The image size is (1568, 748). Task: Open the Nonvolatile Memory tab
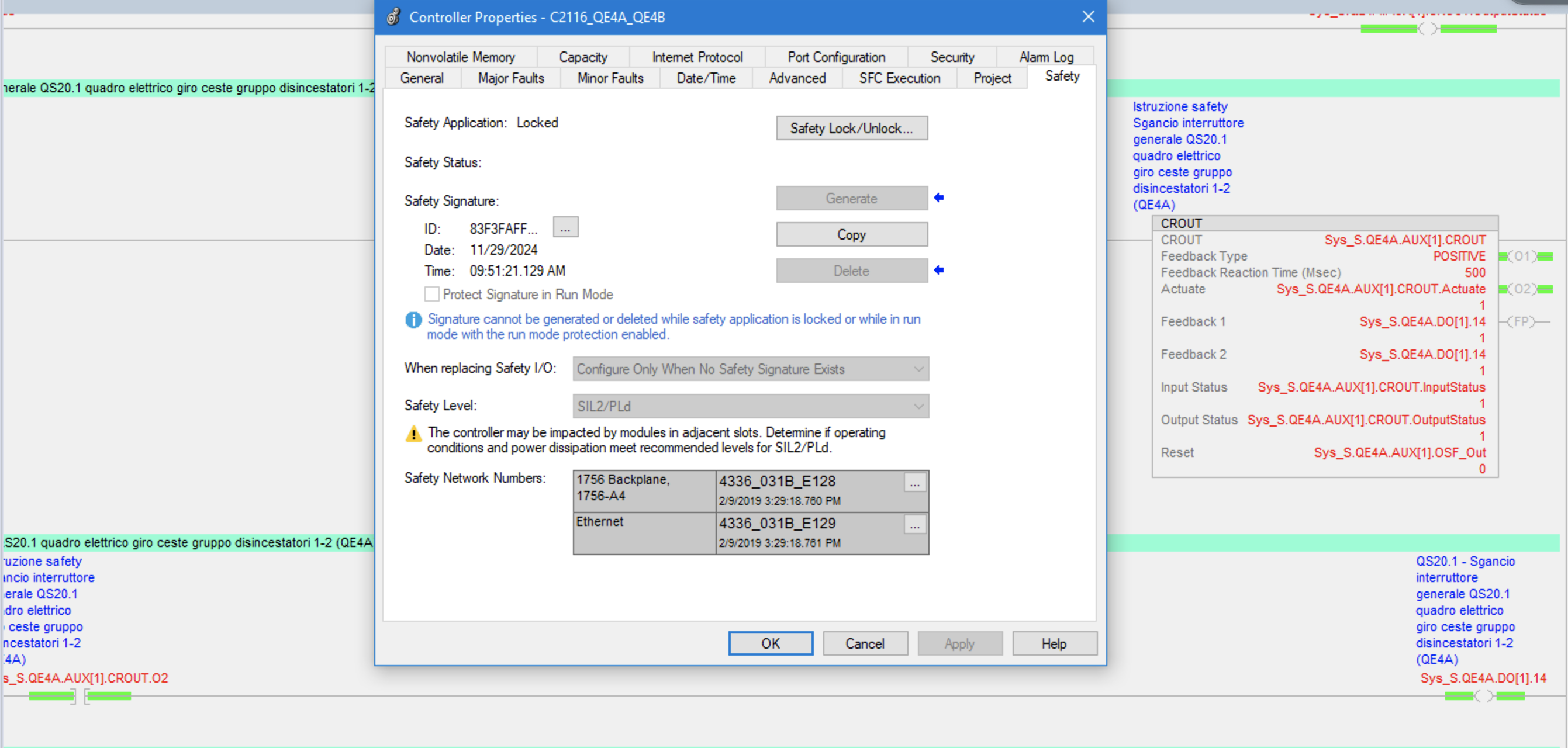(461, 57)
